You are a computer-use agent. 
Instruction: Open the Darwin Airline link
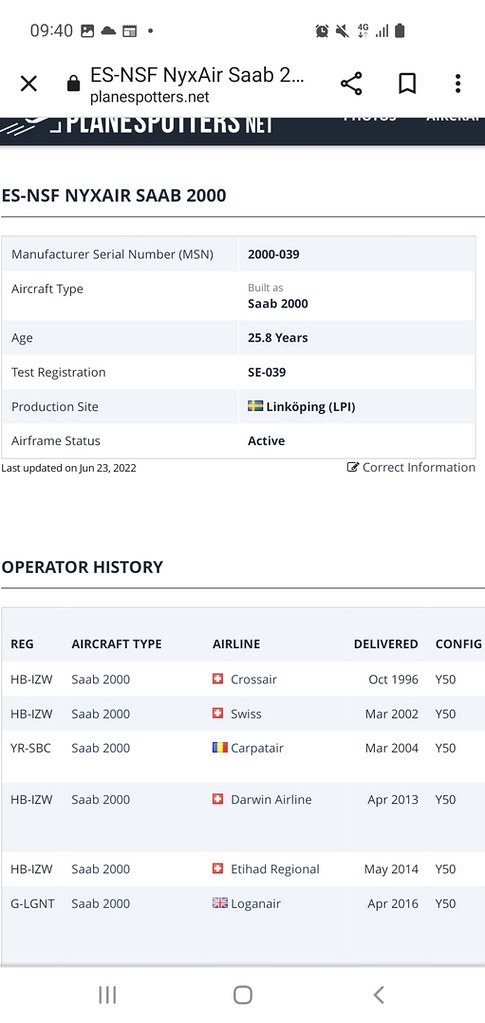pyautogui.click(x=271, y=799)
